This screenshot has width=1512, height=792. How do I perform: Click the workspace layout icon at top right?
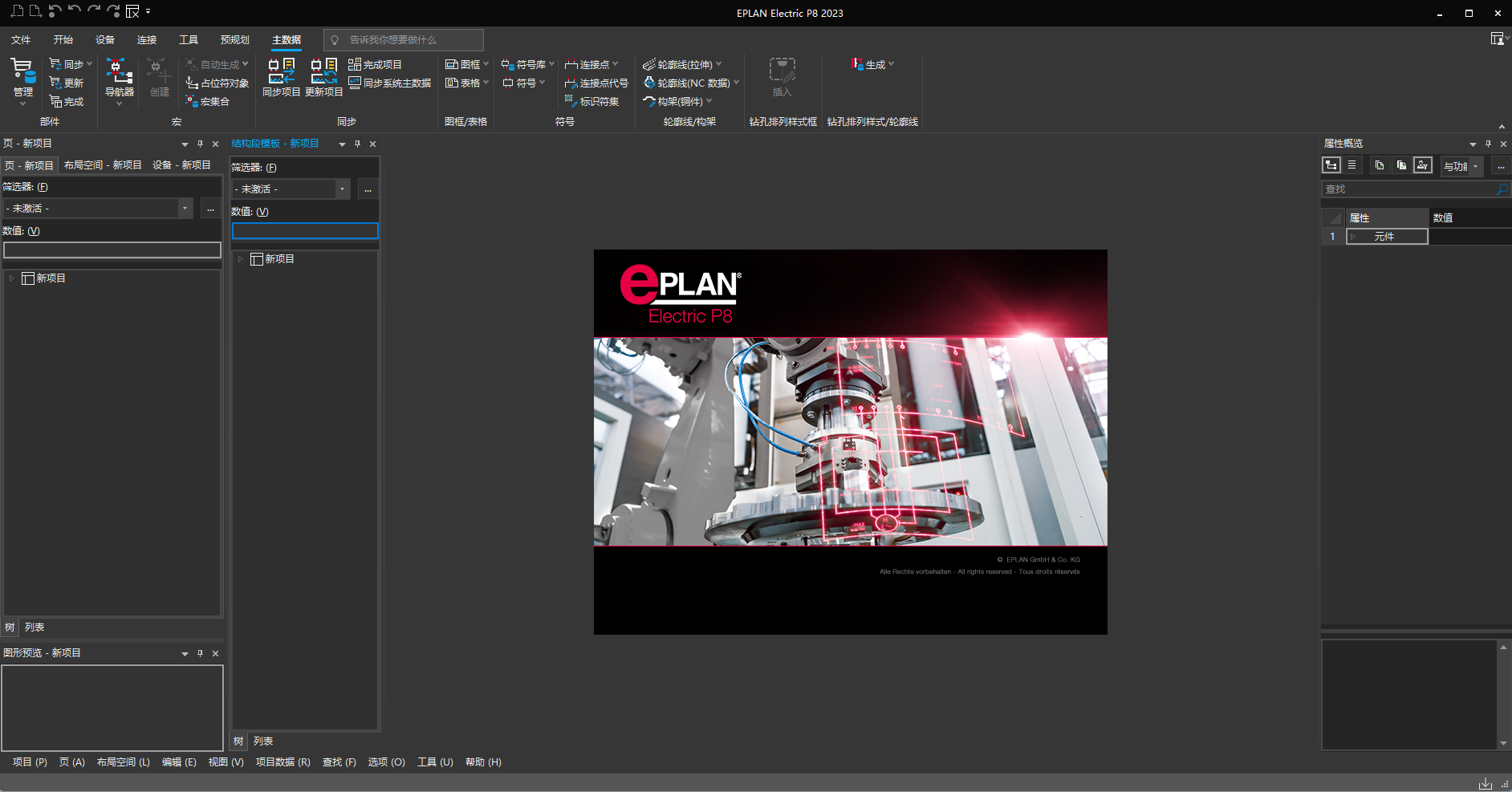[x=1498, y=39]
